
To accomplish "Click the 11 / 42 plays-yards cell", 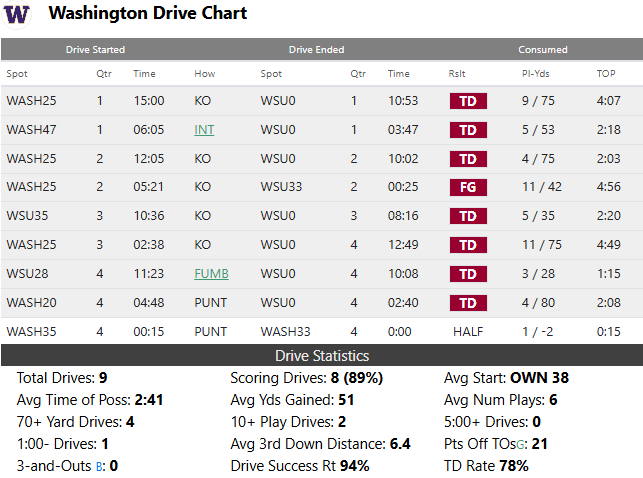I will [542, 187].
